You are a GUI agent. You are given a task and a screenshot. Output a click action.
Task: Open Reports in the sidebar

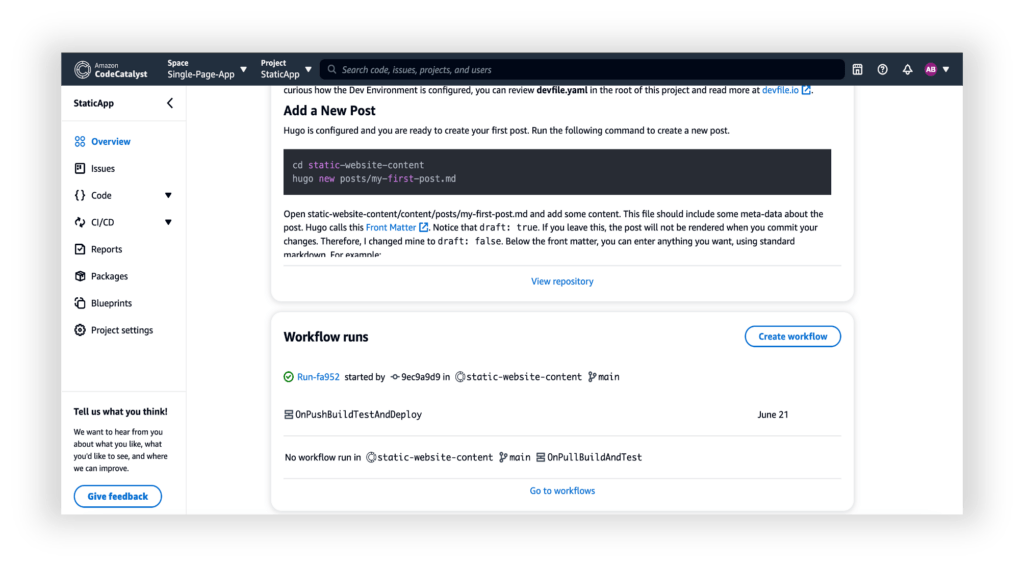tap(106, 249)
